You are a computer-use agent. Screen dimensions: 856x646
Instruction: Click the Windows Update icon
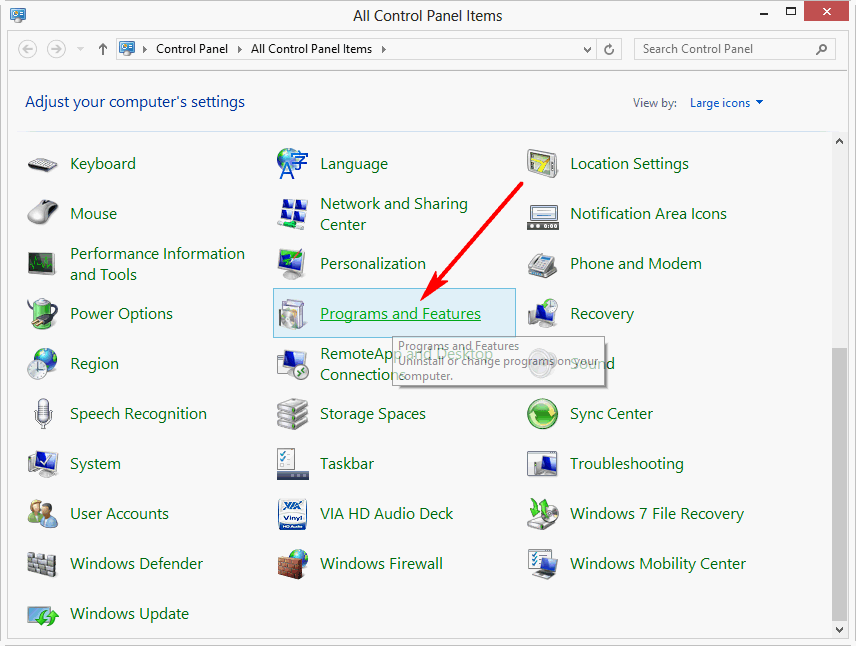click(43, 615)
